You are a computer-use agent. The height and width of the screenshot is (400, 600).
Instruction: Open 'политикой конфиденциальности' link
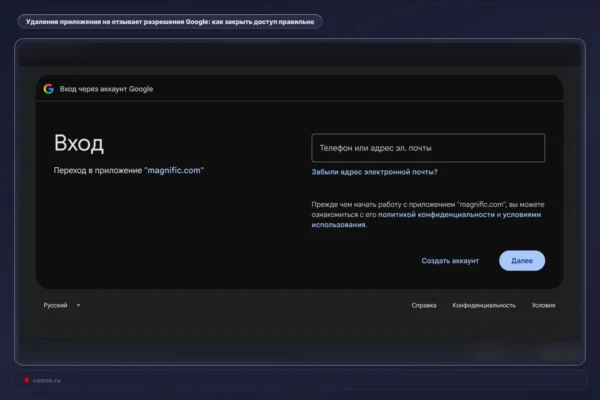tap(436, 215)
